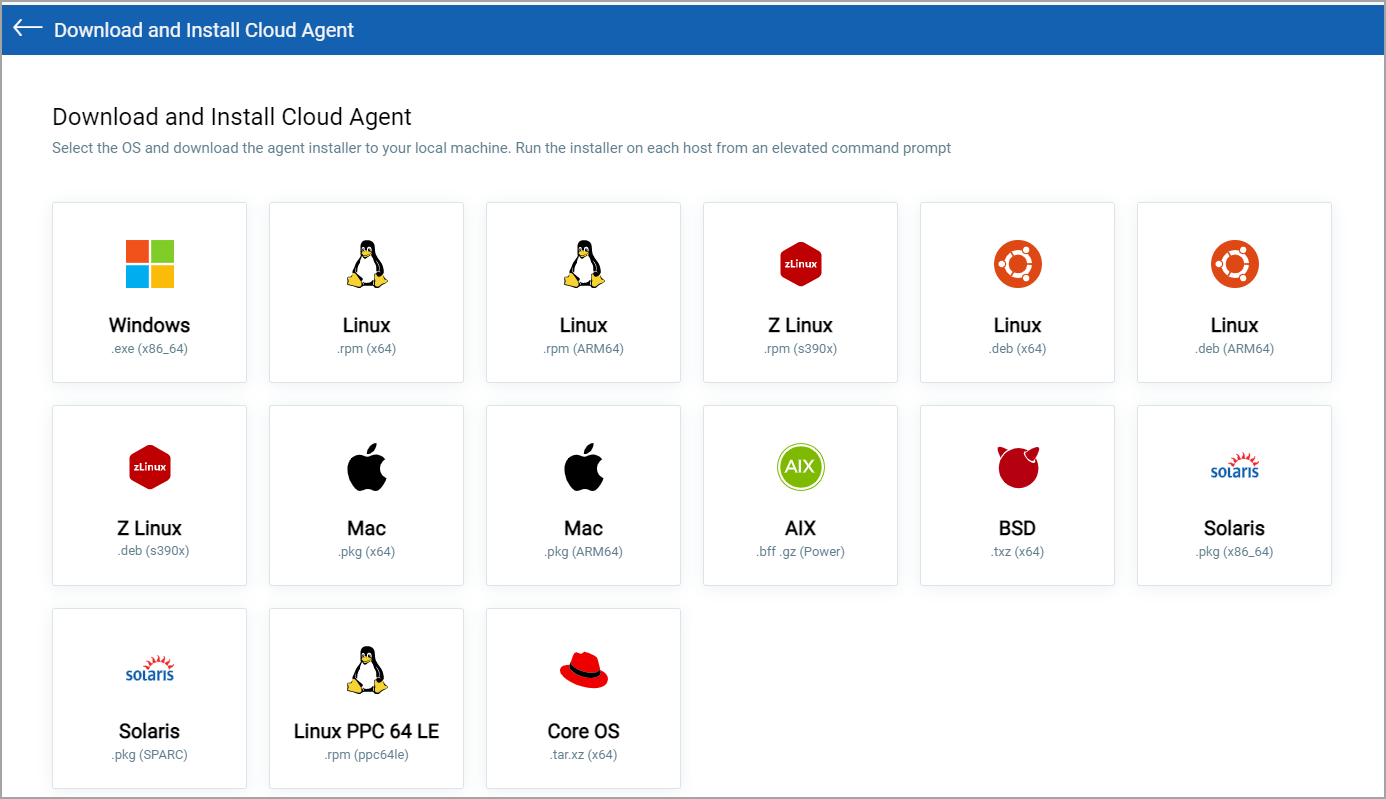Click the .tar.xz (x64) text
Image resolution: width=1386 pixels, height=799 pixels.
584,755
